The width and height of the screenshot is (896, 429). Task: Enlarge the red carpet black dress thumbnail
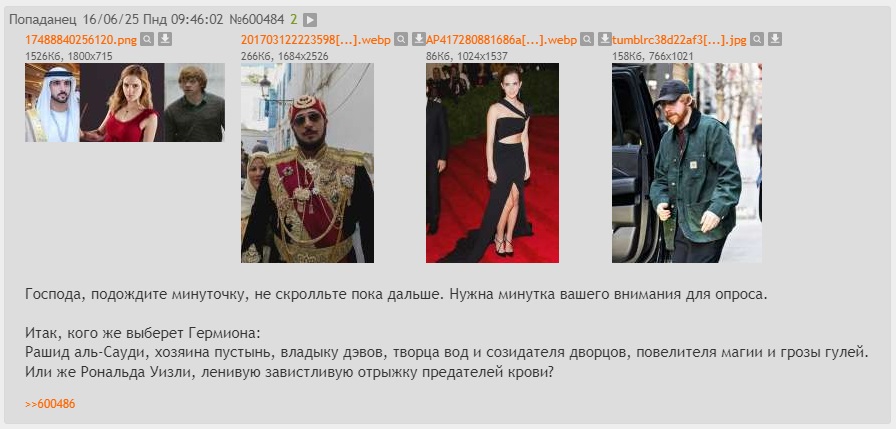click(493, 163)
